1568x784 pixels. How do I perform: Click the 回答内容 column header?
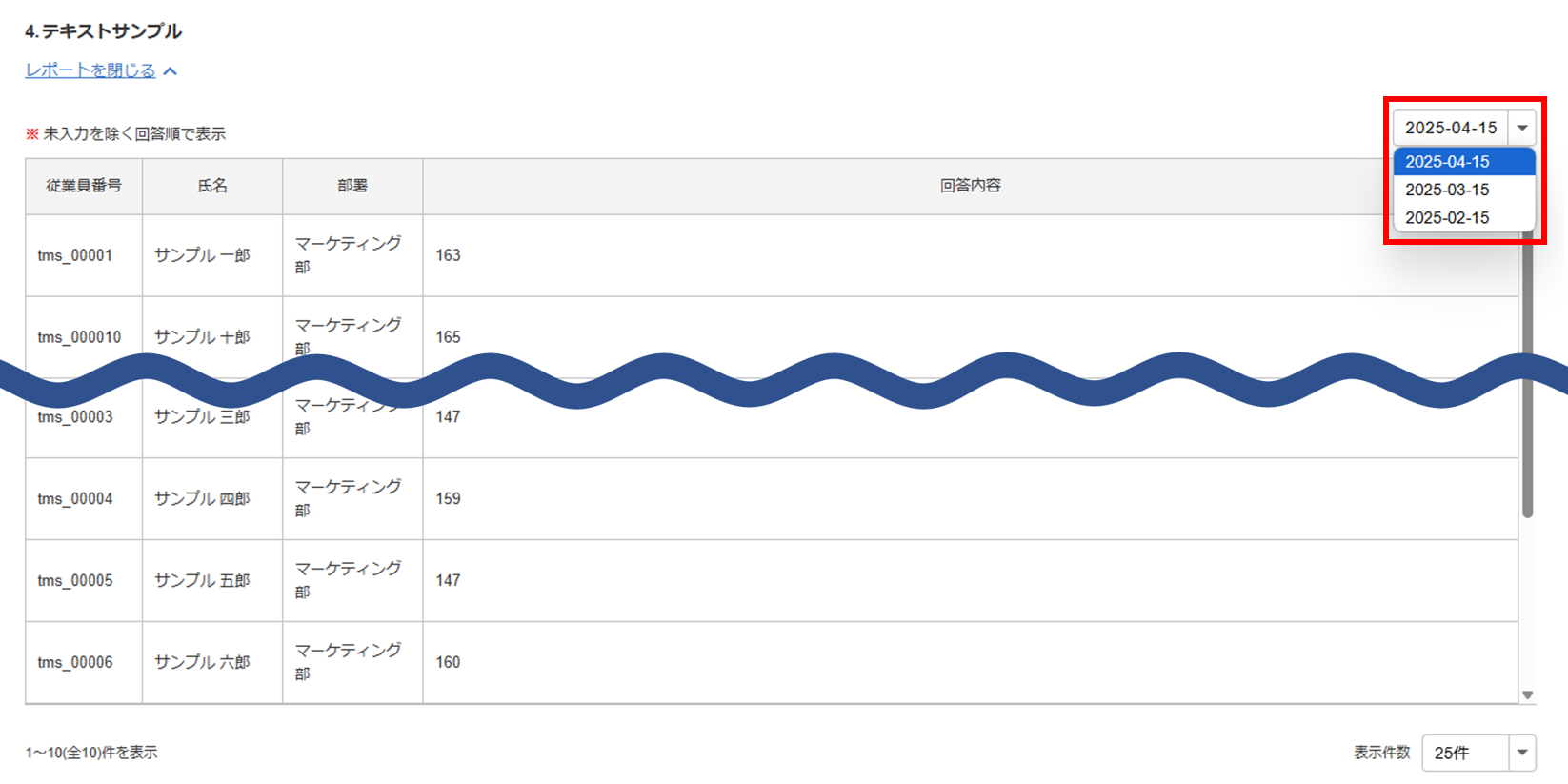970,186
